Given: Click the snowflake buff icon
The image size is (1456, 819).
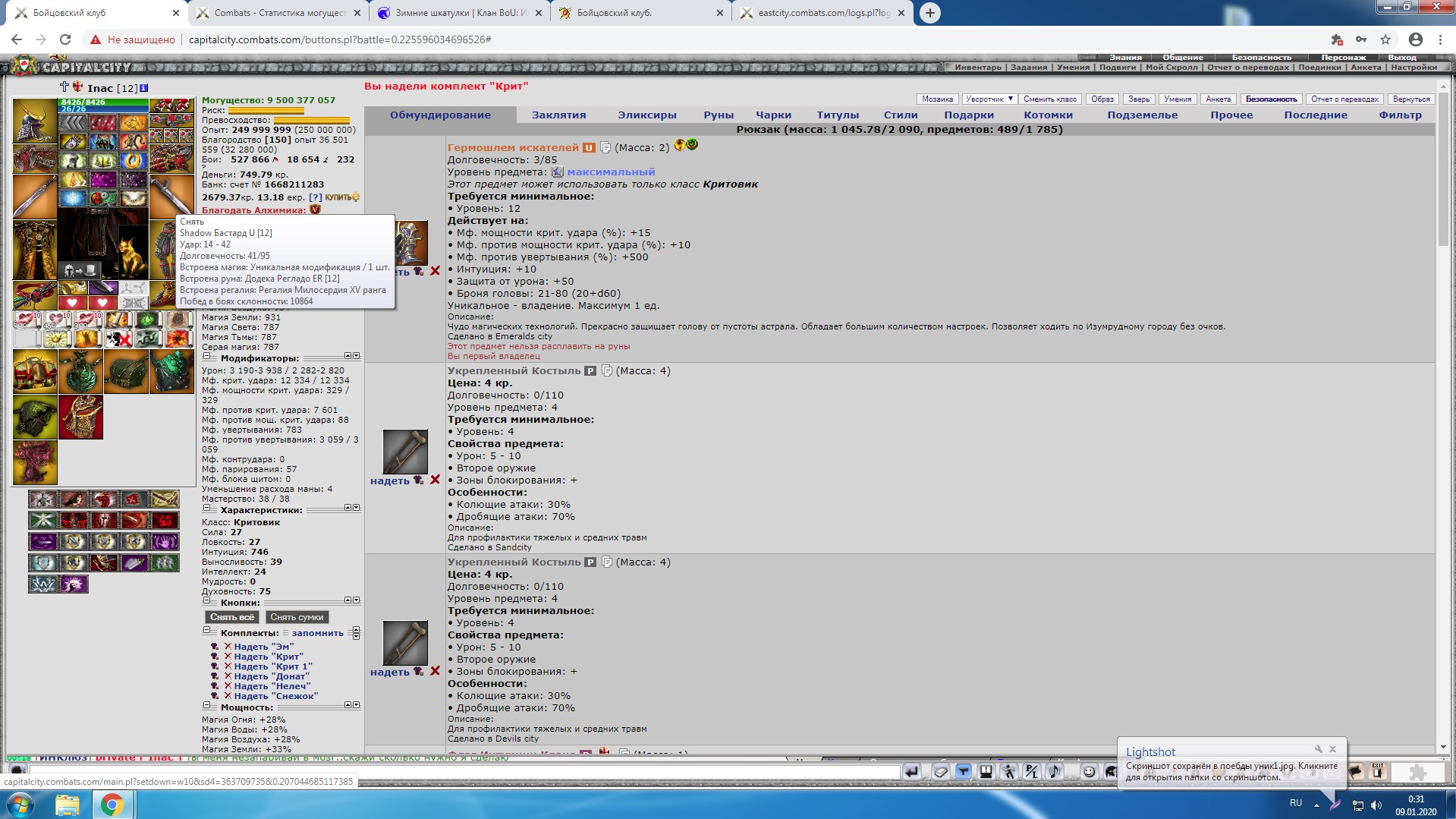Looking at the screenshot, I should (x=73, y=198).
